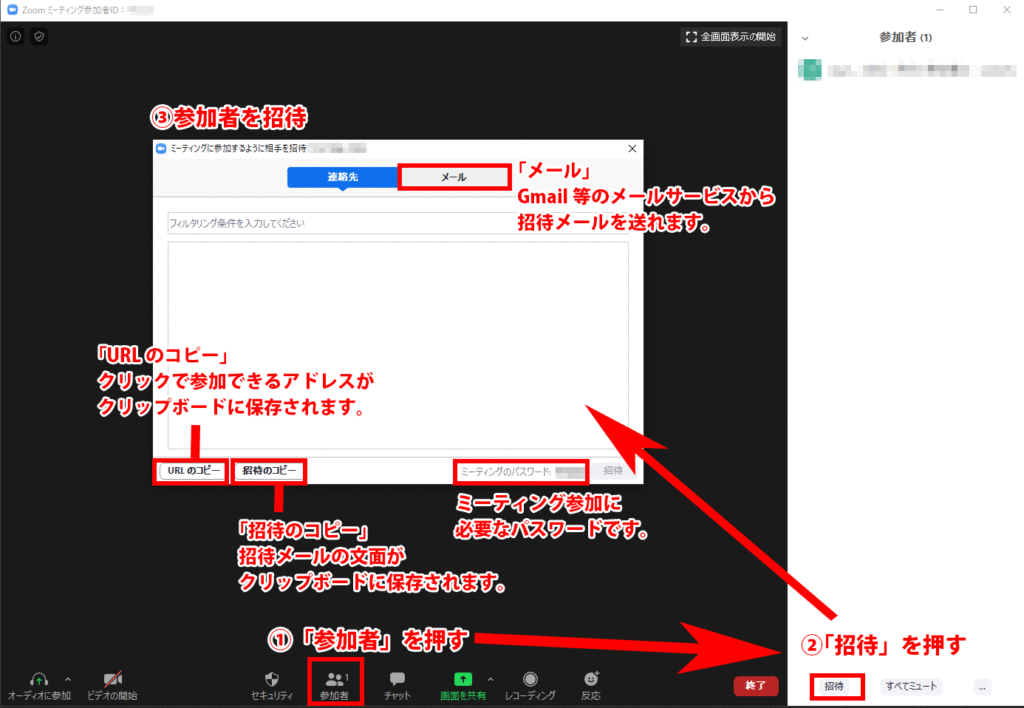The width and height of the screenshot is (1024, 708).
Task: Open the Security shield icon
Action: (x=272, y=678)
